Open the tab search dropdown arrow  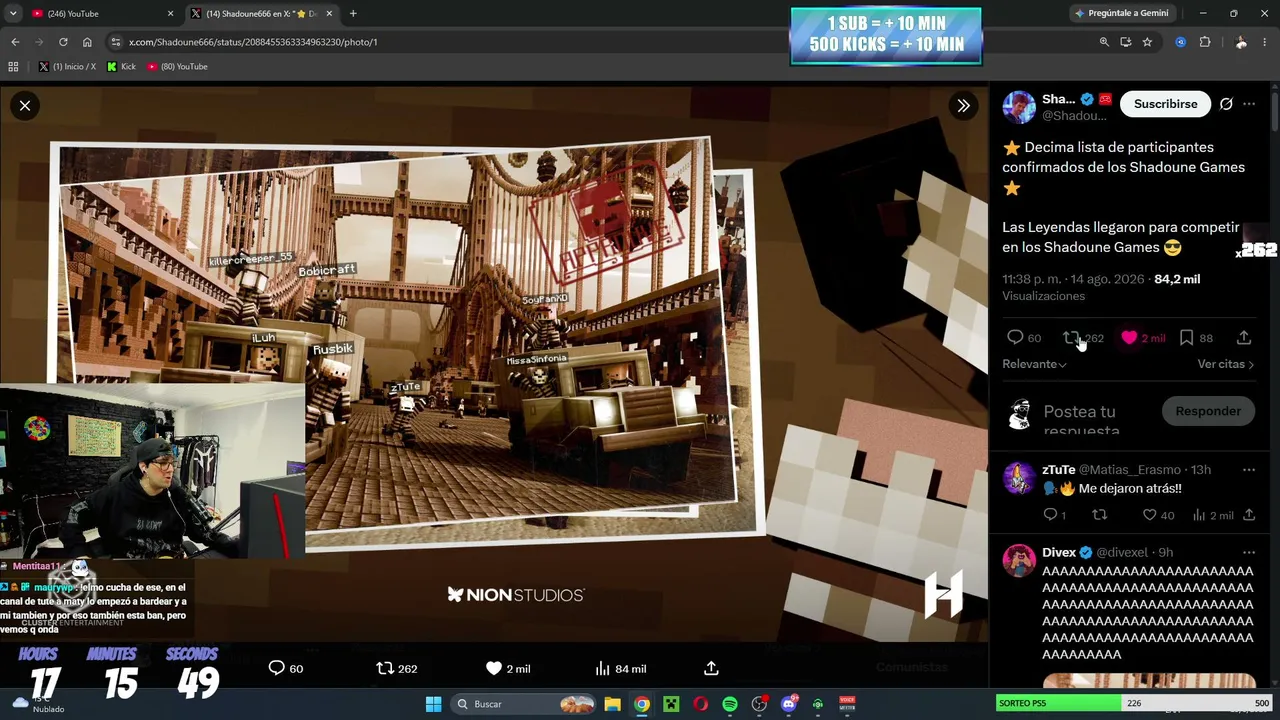(x=12, y=14)
